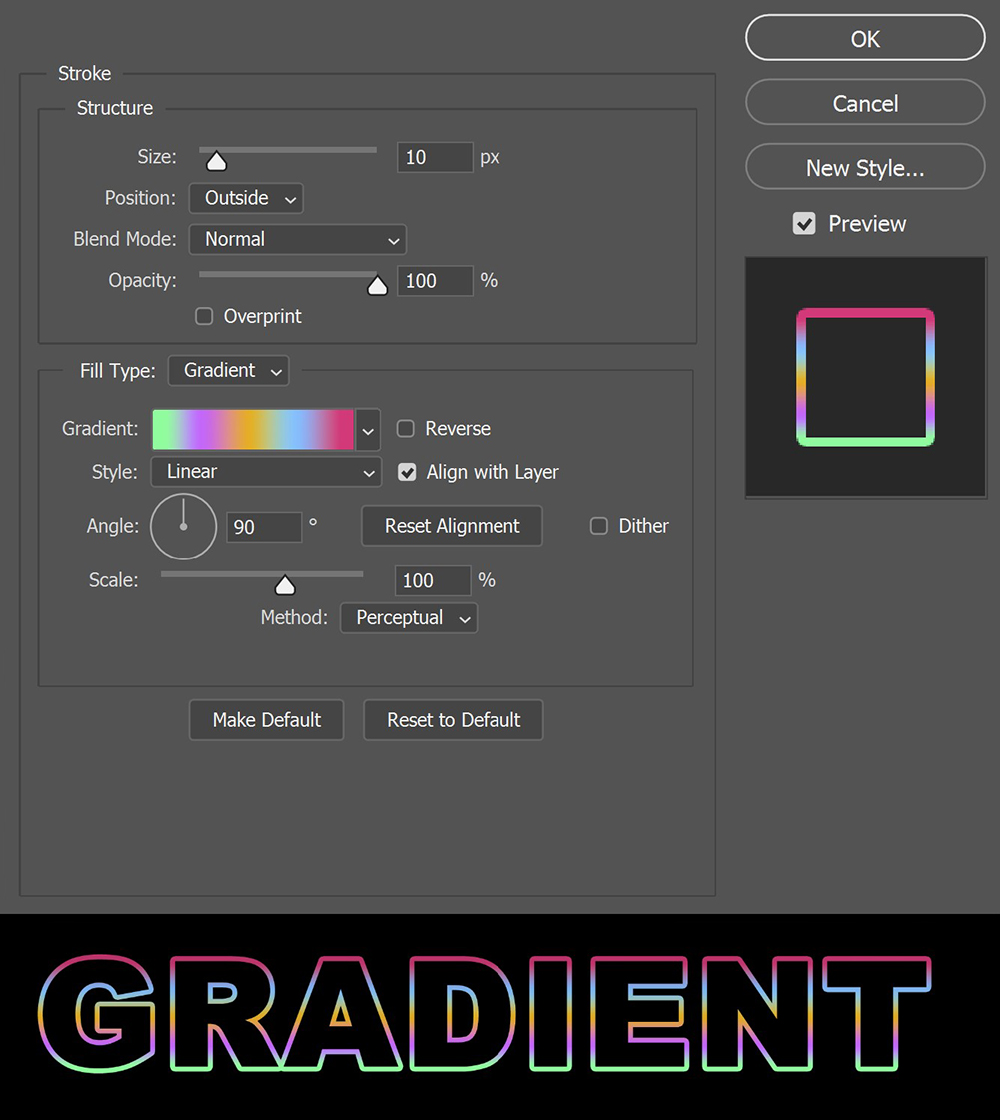Screen dimensions: 1000x1120
Task: Click the New Style button
Action: pyautogui.click(x=864, y=167)
